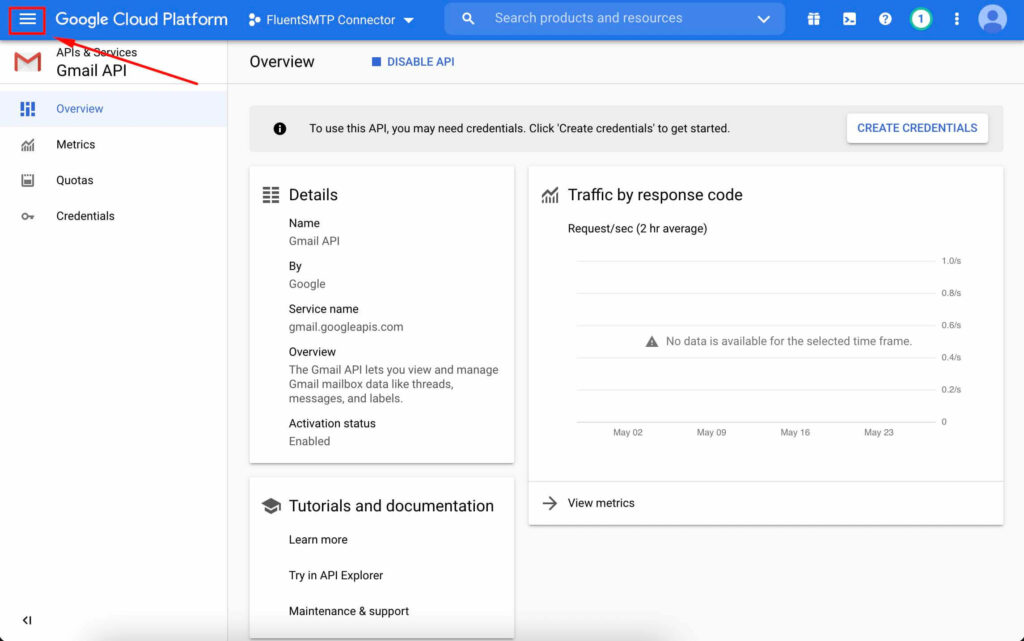This screenshot has width=1024, height=641.
Task: View notifications badge showing 1
Action: coord(921,19)
